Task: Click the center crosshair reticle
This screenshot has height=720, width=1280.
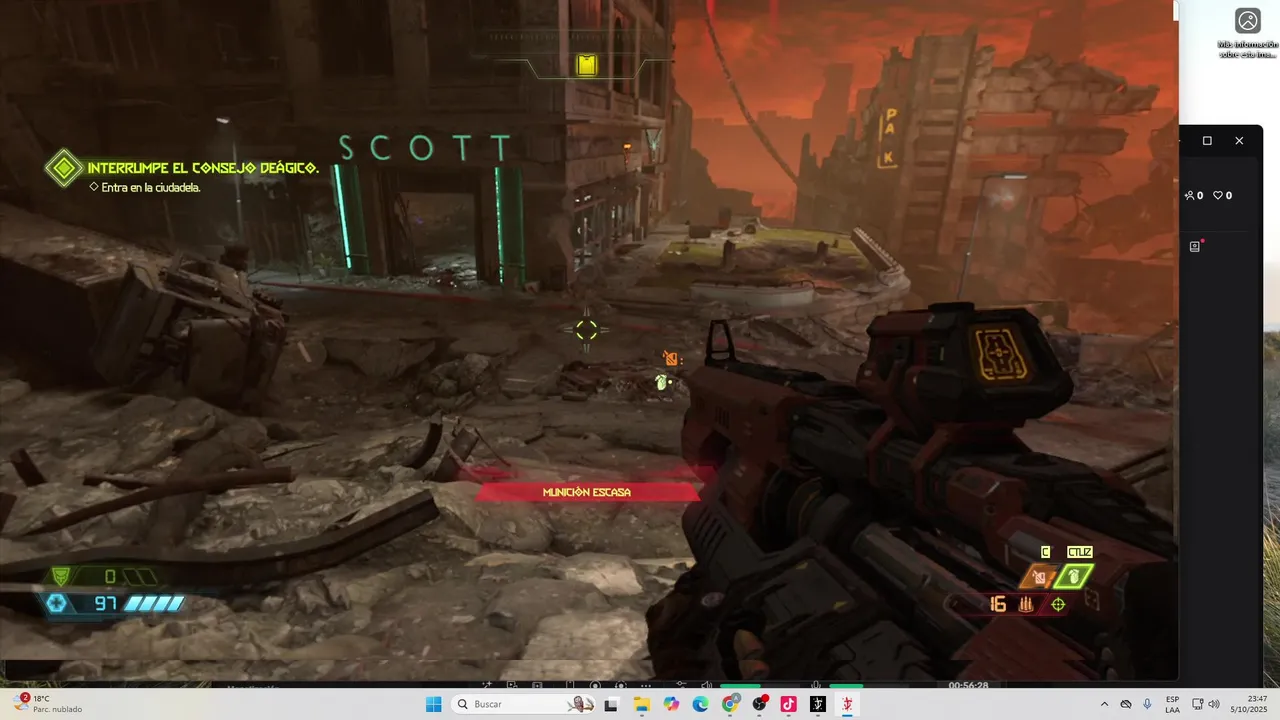Action: coord(587,330)
